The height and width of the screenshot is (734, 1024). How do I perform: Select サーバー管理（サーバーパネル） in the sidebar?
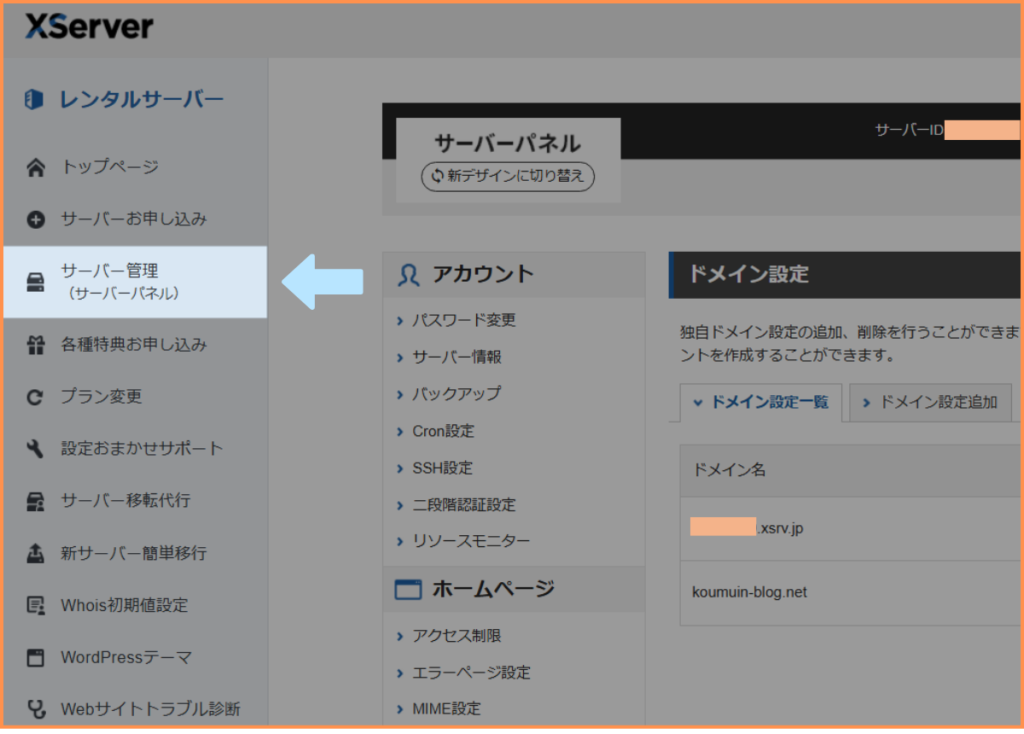click(135, 282)
